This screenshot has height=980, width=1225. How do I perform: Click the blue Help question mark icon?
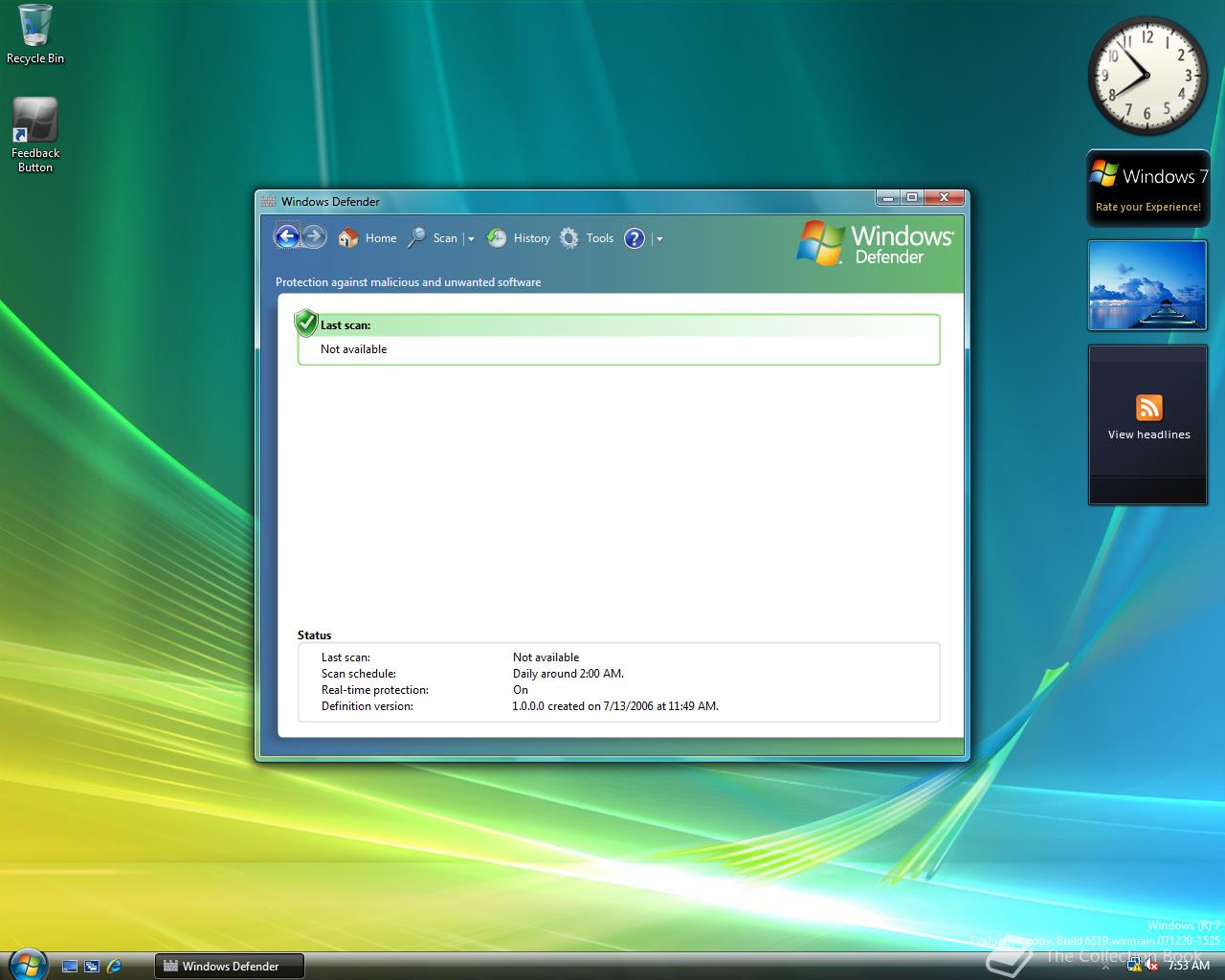coord(635,238)
